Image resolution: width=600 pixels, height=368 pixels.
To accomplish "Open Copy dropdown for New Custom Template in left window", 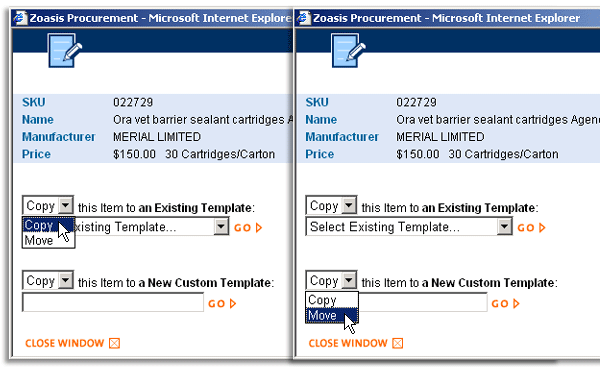I will coord(48,281).
